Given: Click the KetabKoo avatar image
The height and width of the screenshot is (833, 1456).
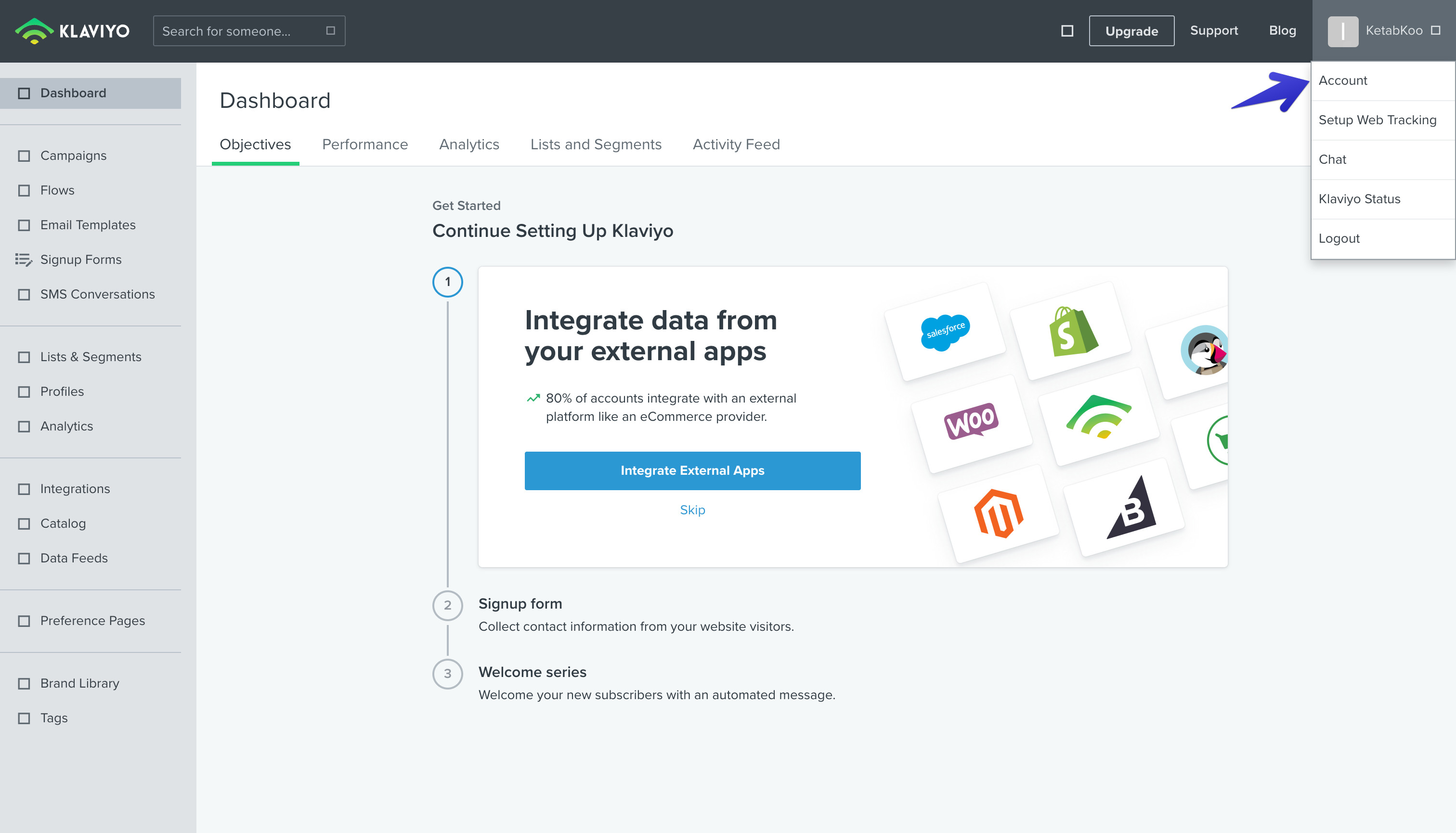Looking at the screenshot, I should (1343, 31).
